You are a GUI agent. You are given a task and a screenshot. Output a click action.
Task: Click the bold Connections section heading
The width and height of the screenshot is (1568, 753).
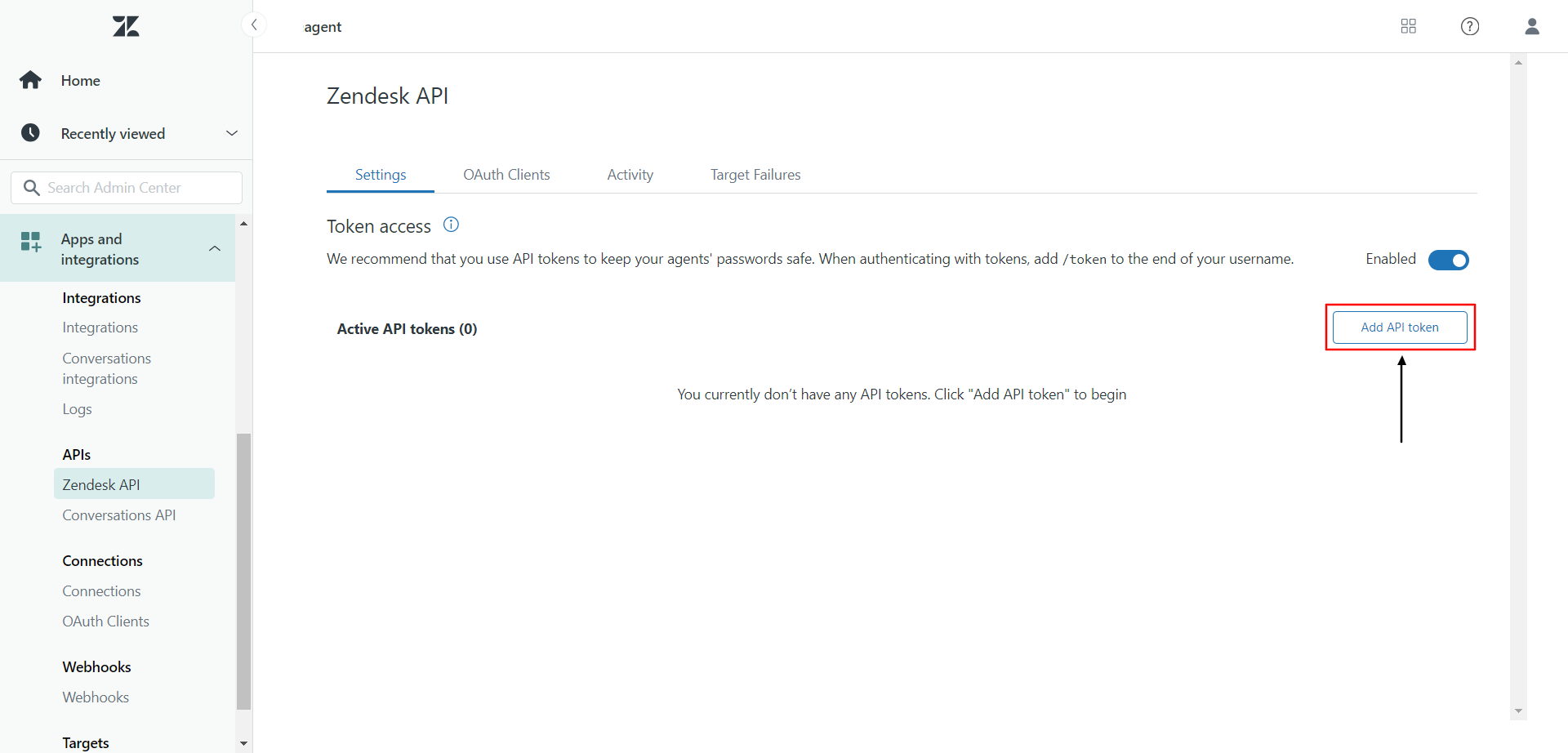click(102, 561)
